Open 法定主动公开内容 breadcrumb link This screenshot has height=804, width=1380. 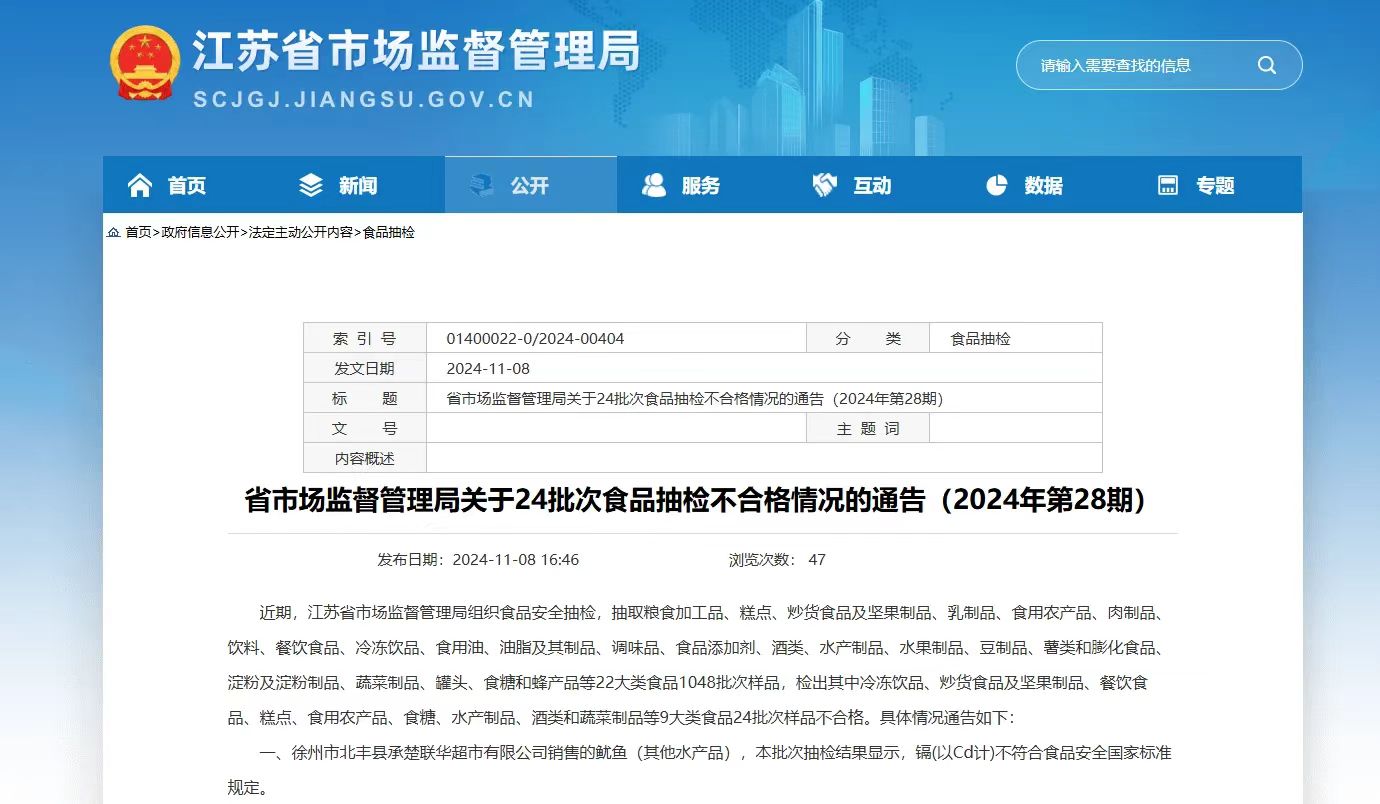pyautogui.click(x=300, y=232)
